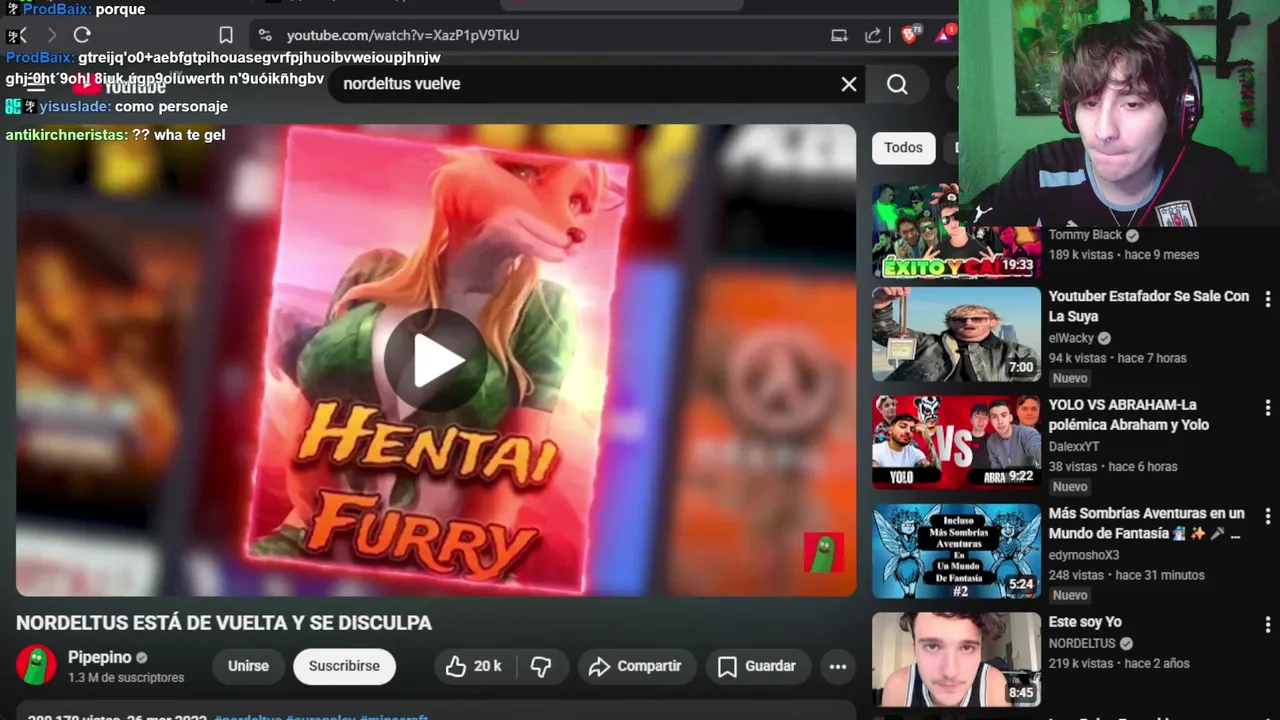The height and width of the screenshot is (720, 1280).
Task: Open the elWacky channel name
Action: pyautogui.click(x=1071, y=338)
